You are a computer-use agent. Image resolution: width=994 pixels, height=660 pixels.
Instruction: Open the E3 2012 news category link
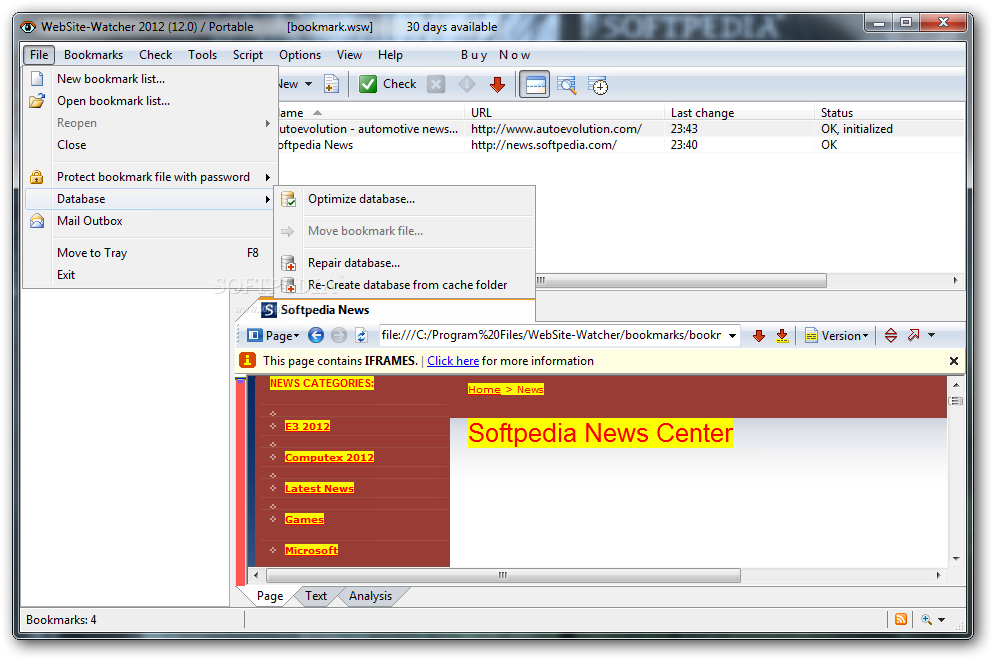click(x=307, y=427)
